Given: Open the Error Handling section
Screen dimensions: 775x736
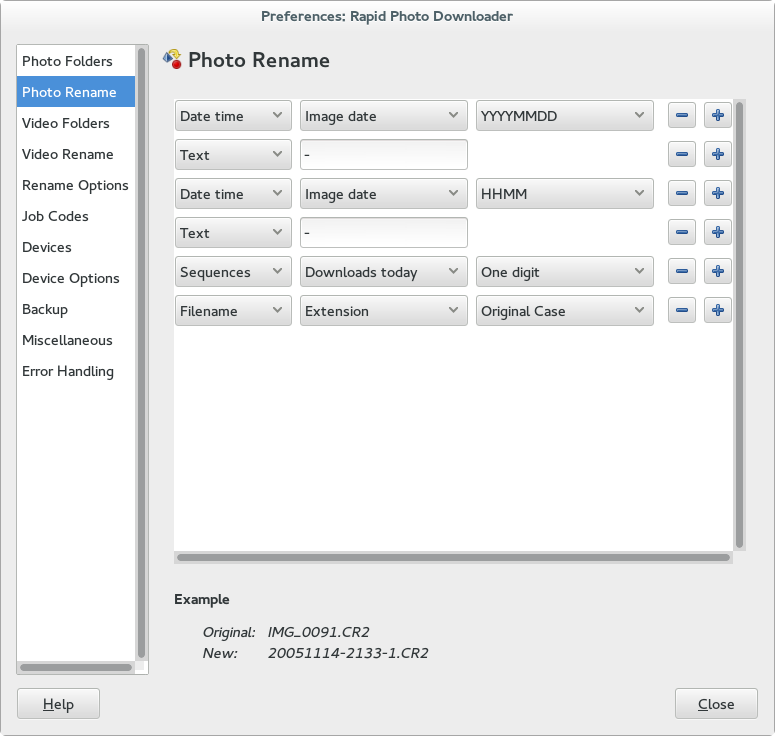Looking at the screenshot, I should [x=76, y=371].
